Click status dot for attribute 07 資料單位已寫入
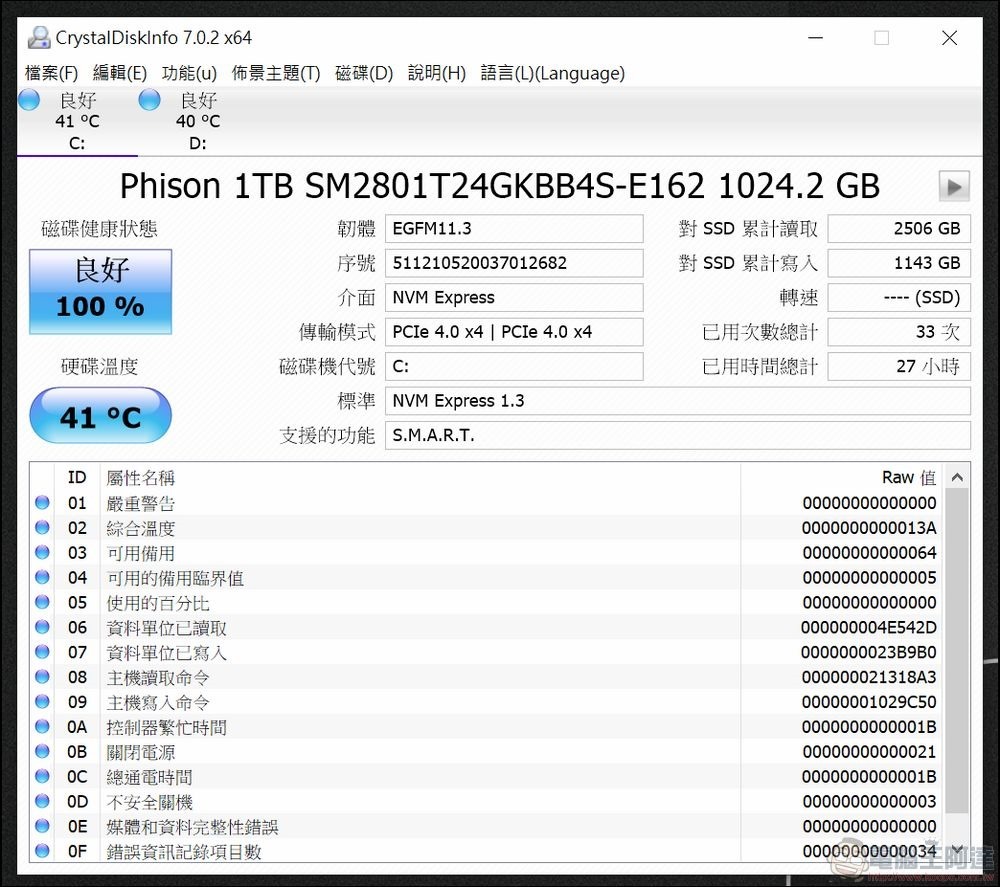Screen dimensions: 1000x887 pyautogui.click(x=43, y=652)
